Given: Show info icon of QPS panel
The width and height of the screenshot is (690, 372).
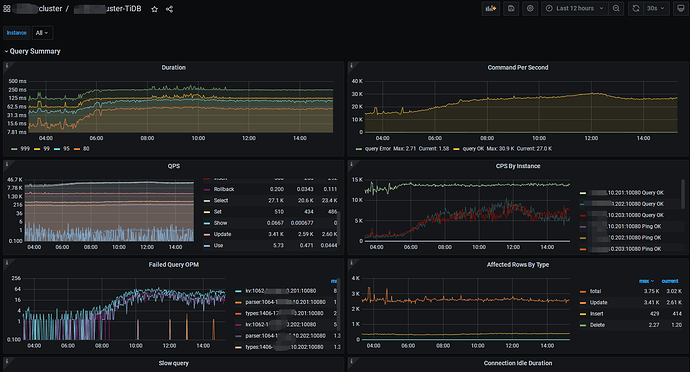Looking at the screenshot, I should (7, 164).
